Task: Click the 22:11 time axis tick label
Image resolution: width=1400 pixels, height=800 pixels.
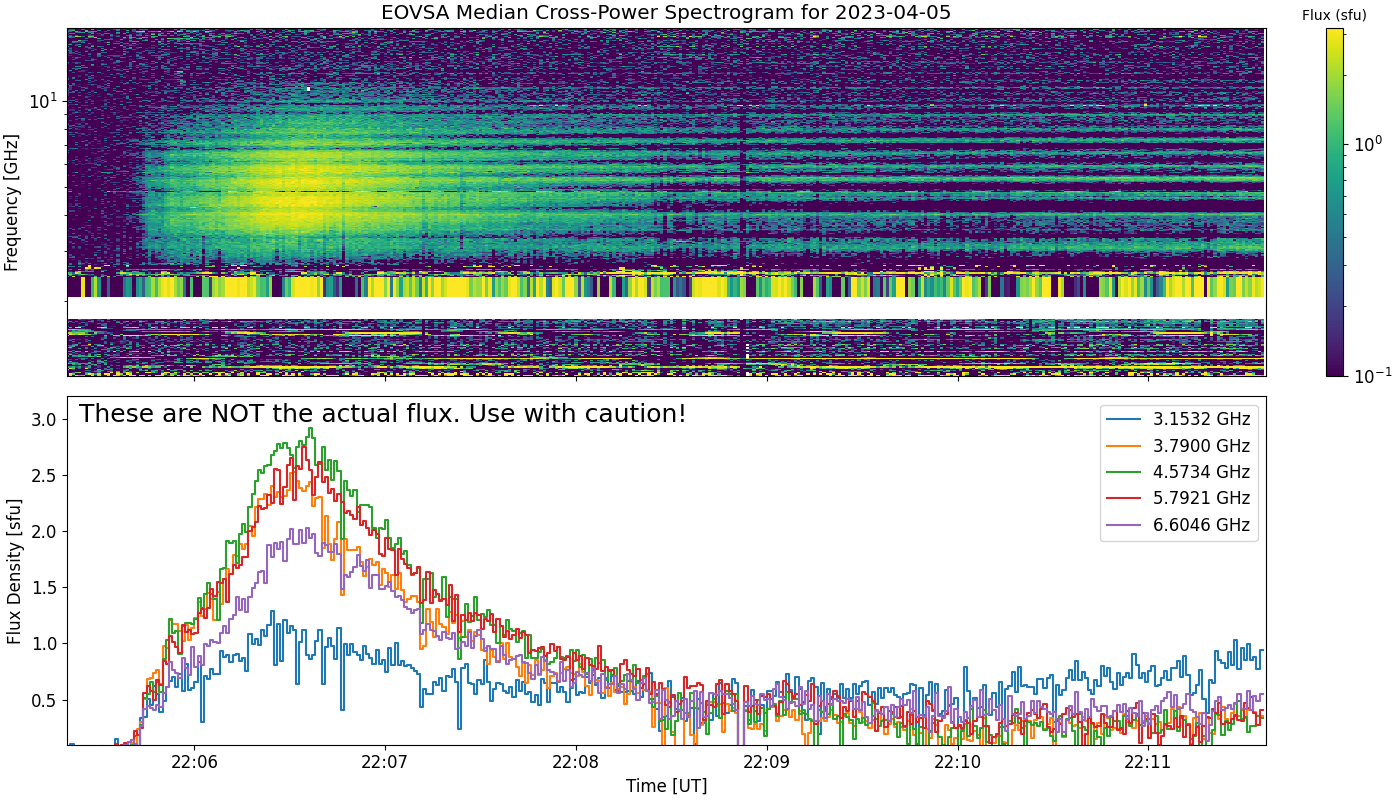Action: click(1149, 762)
